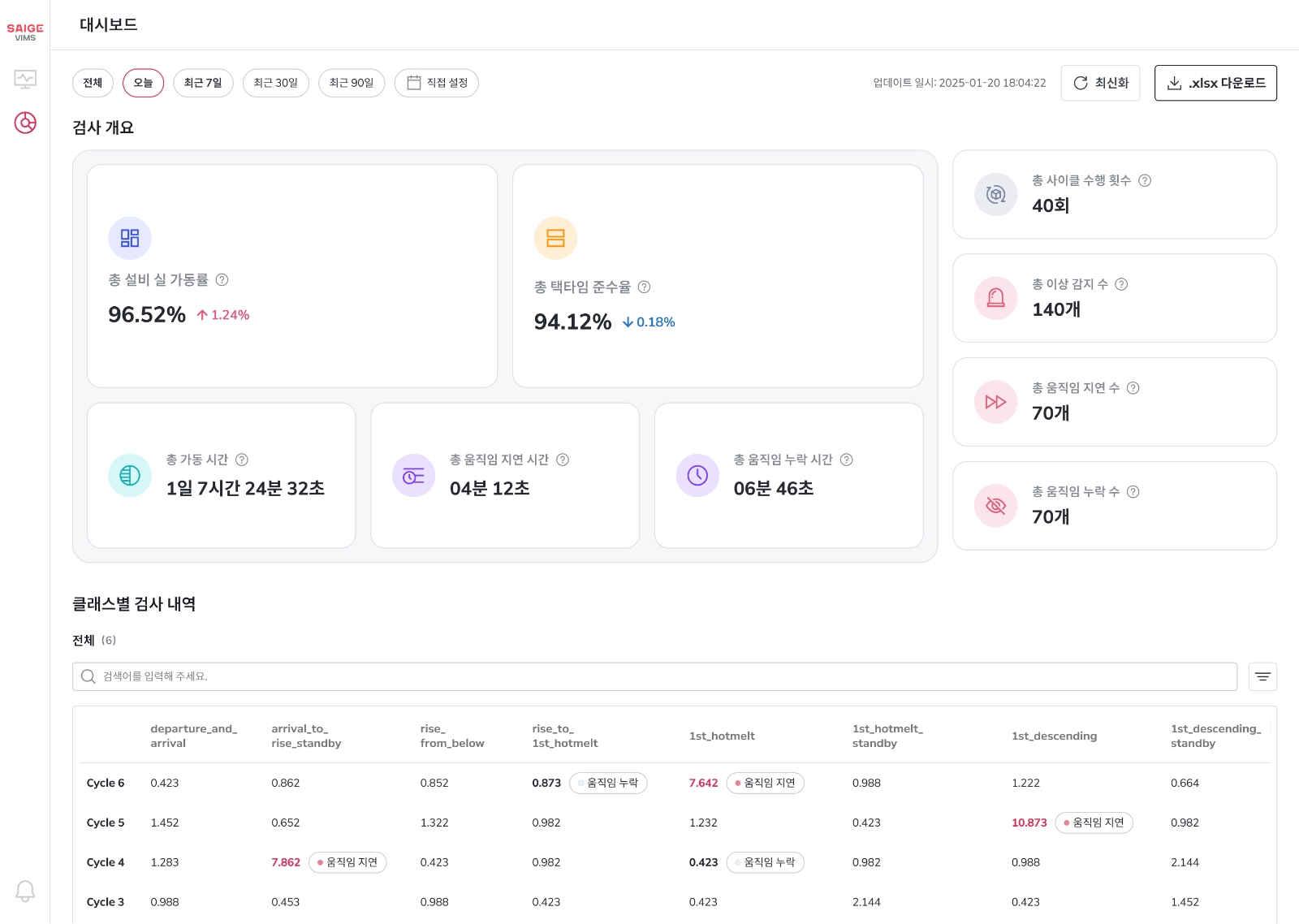Select the 전체 date filter

click(x=93, y=83)
